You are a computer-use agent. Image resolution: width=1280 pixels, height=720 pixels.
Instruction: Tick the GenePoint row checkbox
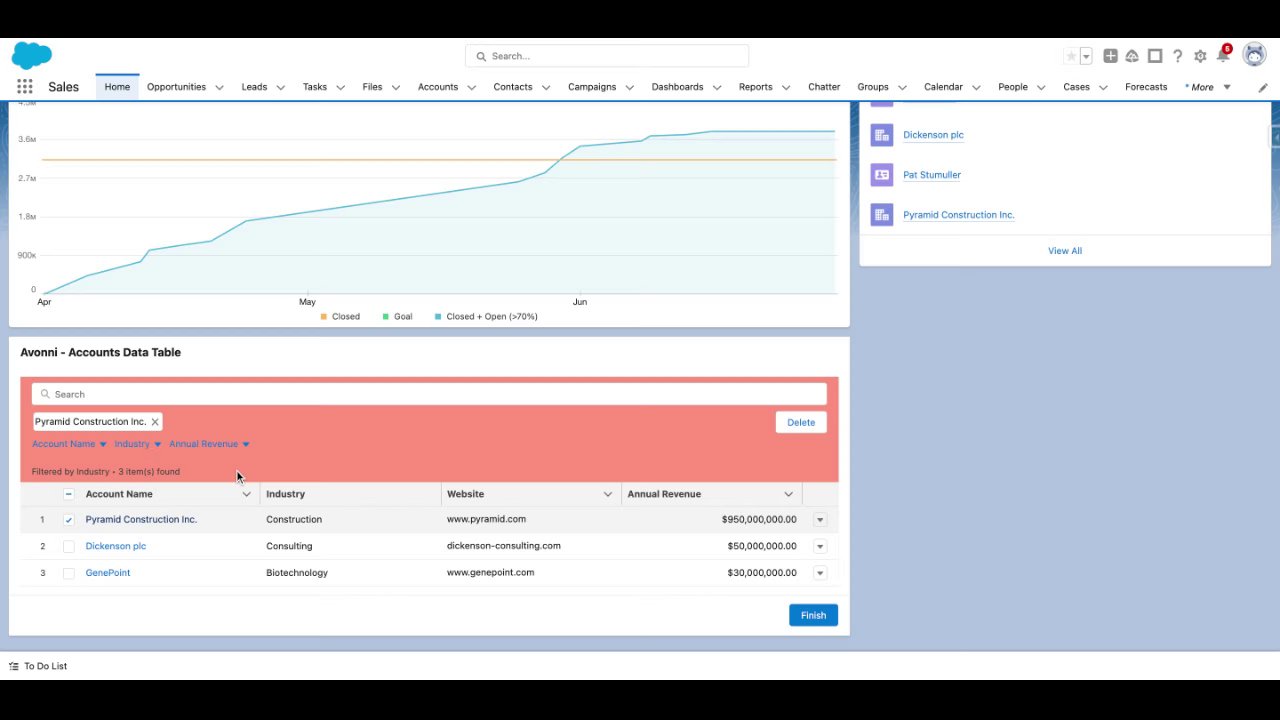(x=68, y=573)
